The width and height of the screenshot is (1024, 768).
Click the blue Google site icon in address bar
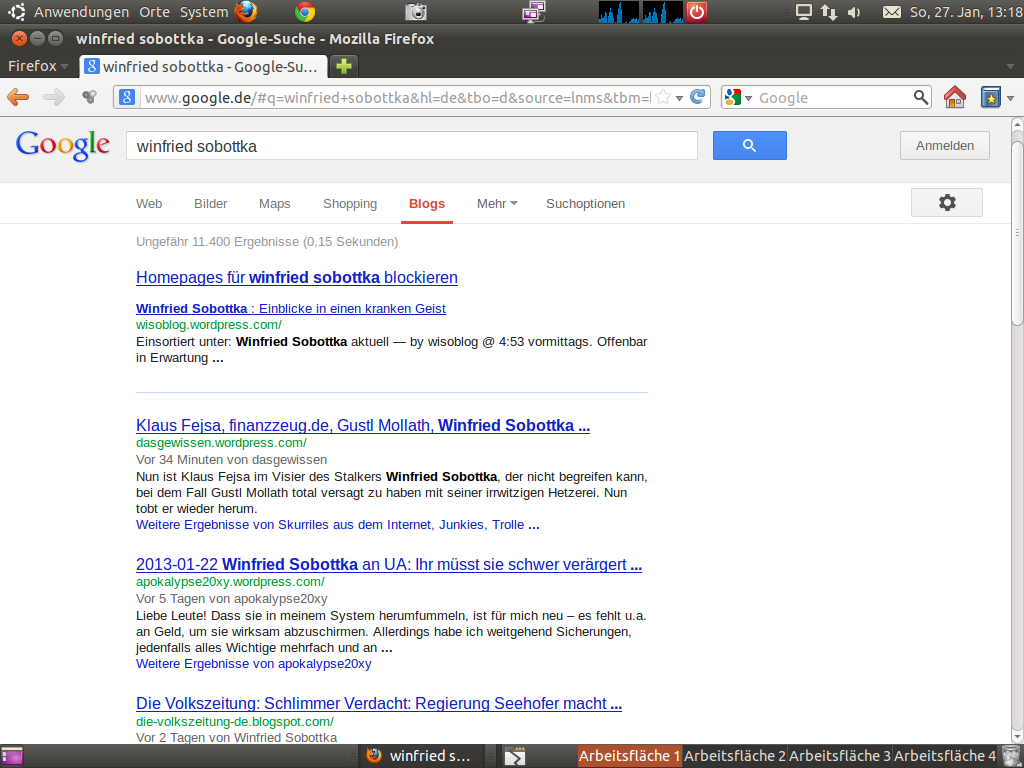coord(127,97)
